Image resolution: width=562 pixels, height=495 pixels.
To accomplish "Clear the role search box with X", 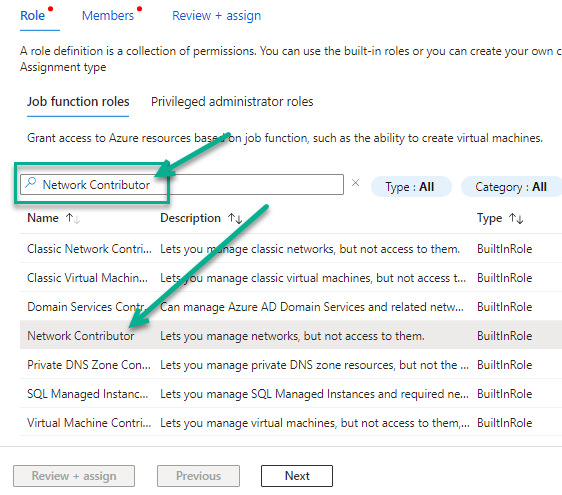I will coord(355,183).
